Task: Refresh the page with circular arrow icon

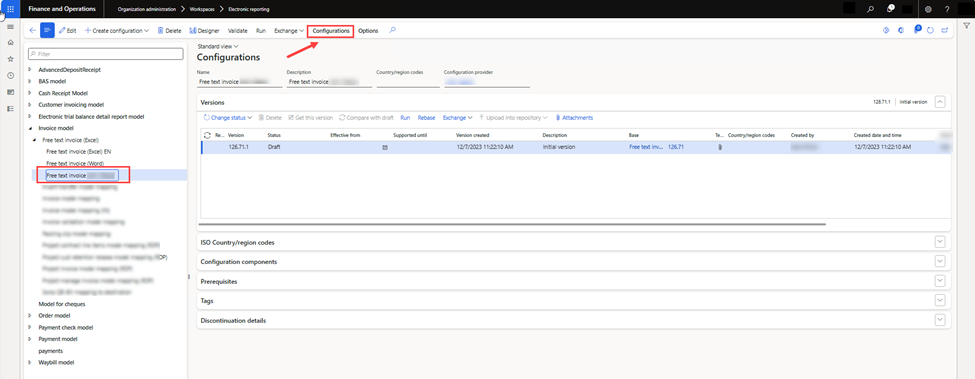Action: coord(931,30)
